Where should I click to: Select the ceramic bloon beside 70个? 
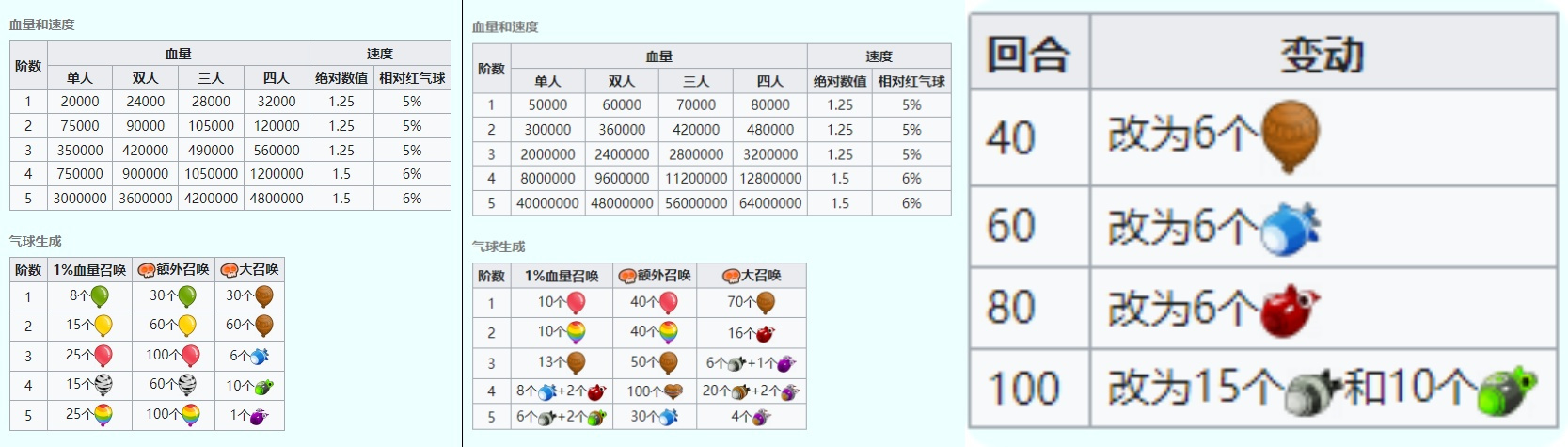click(766, 302)
